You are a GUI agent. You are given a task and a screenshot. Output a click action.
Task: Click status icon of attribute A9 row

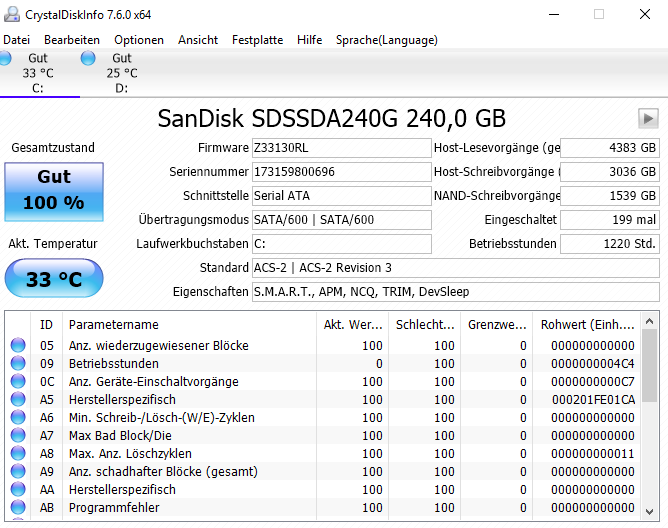point(18,471)
